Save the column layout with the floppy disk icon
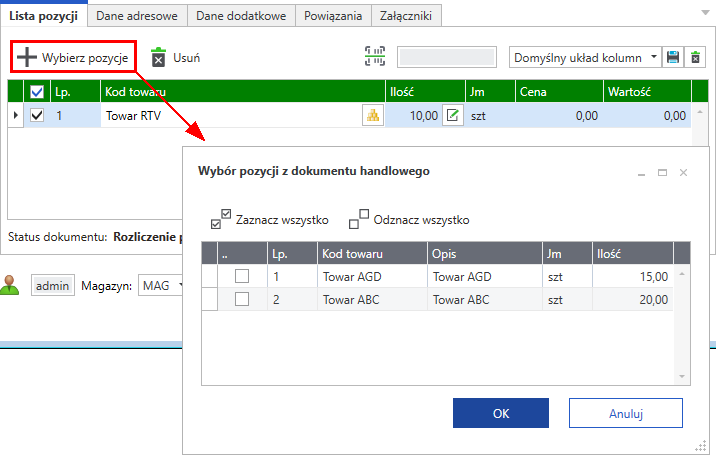 tap(674, 57)
